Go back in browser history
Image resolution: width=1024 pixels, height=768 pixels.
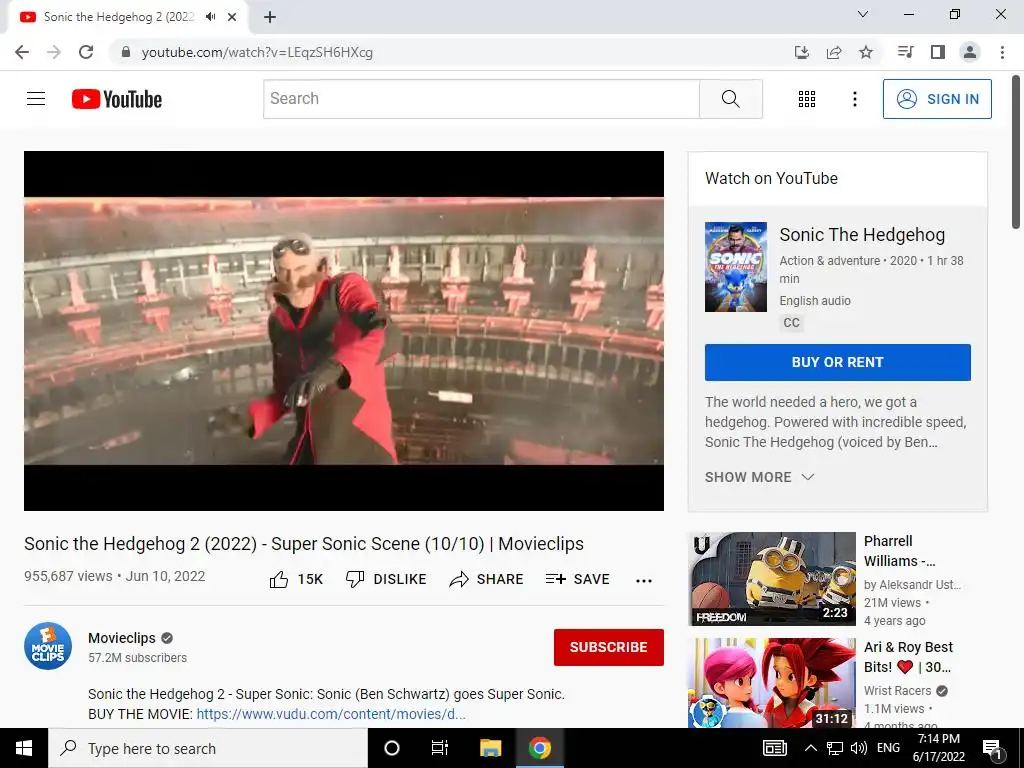pos(22,52)
